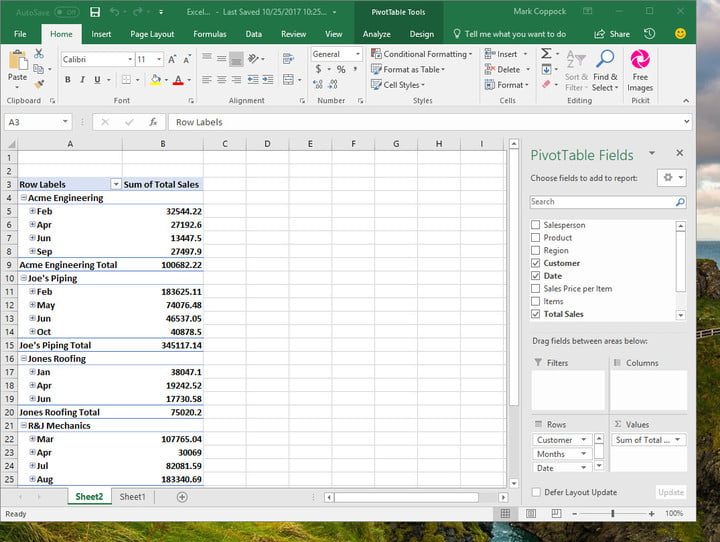Enable Defer Layout Update checkbox

pos(536,492)
